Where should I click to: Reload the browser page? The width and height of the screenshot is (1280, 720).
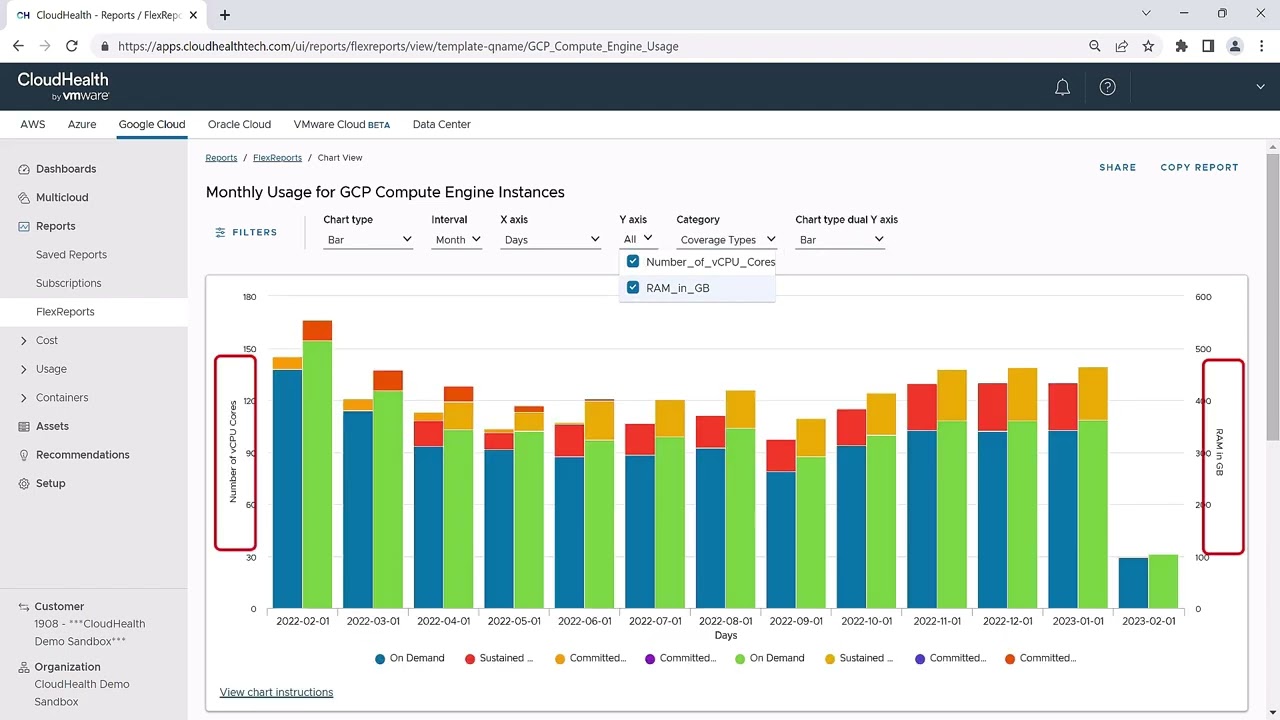pos(72,46)
